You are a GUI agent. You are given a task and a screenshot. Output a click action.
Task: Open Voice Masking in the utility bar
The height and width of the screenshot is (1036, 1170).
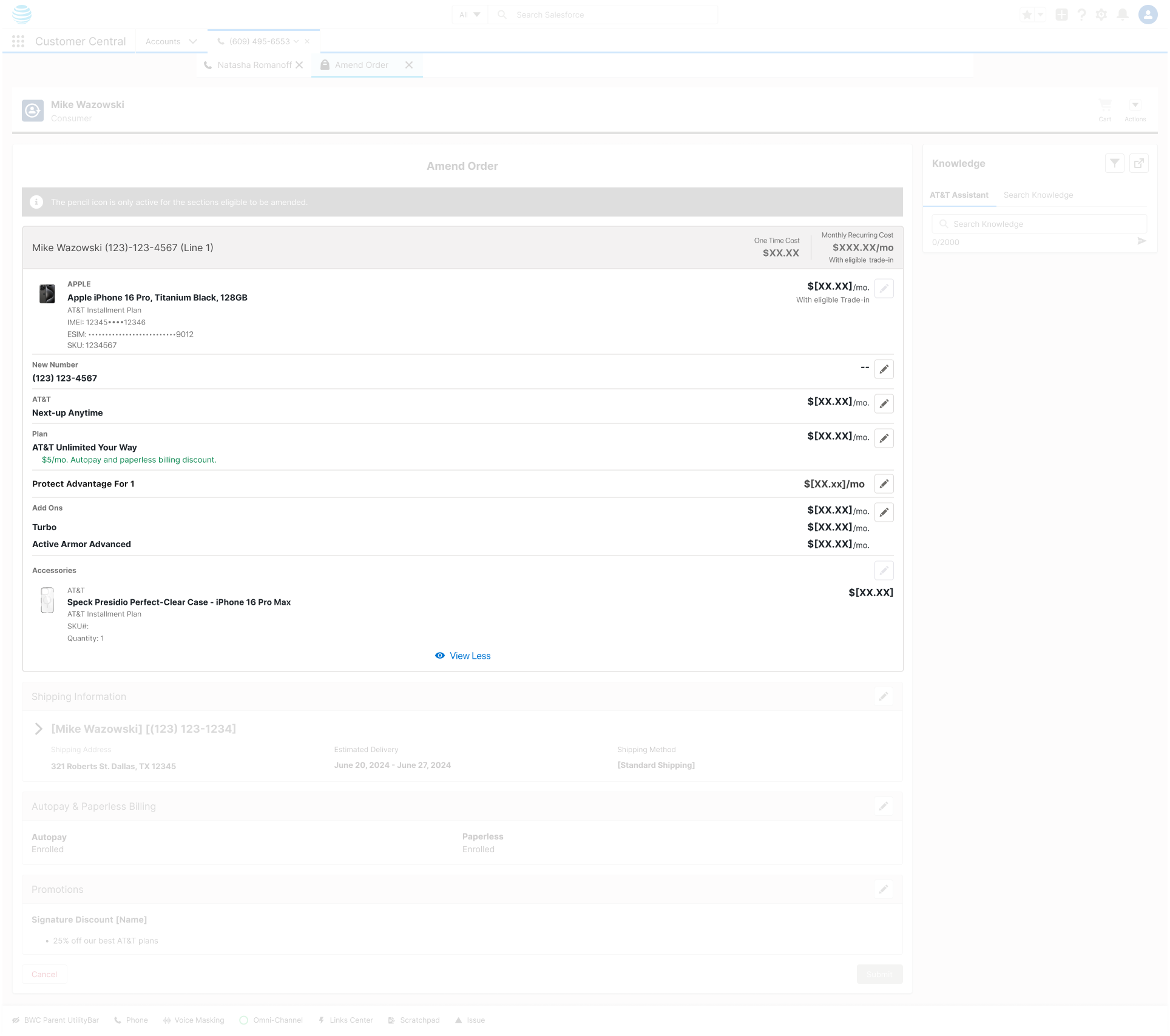[193, 1020]
